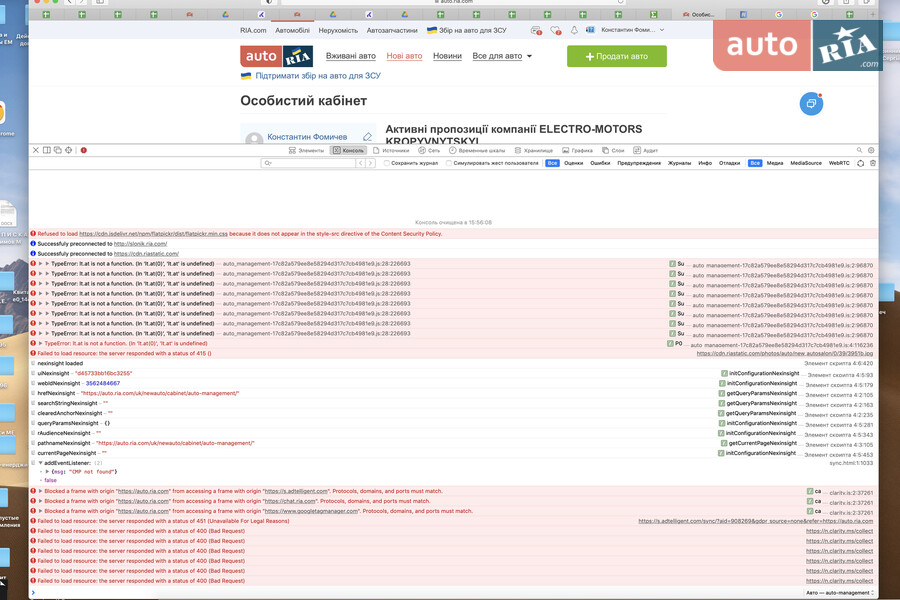
Task: Click the auto RIA logo in the navigation bar
Action: (x=277, y=56)
